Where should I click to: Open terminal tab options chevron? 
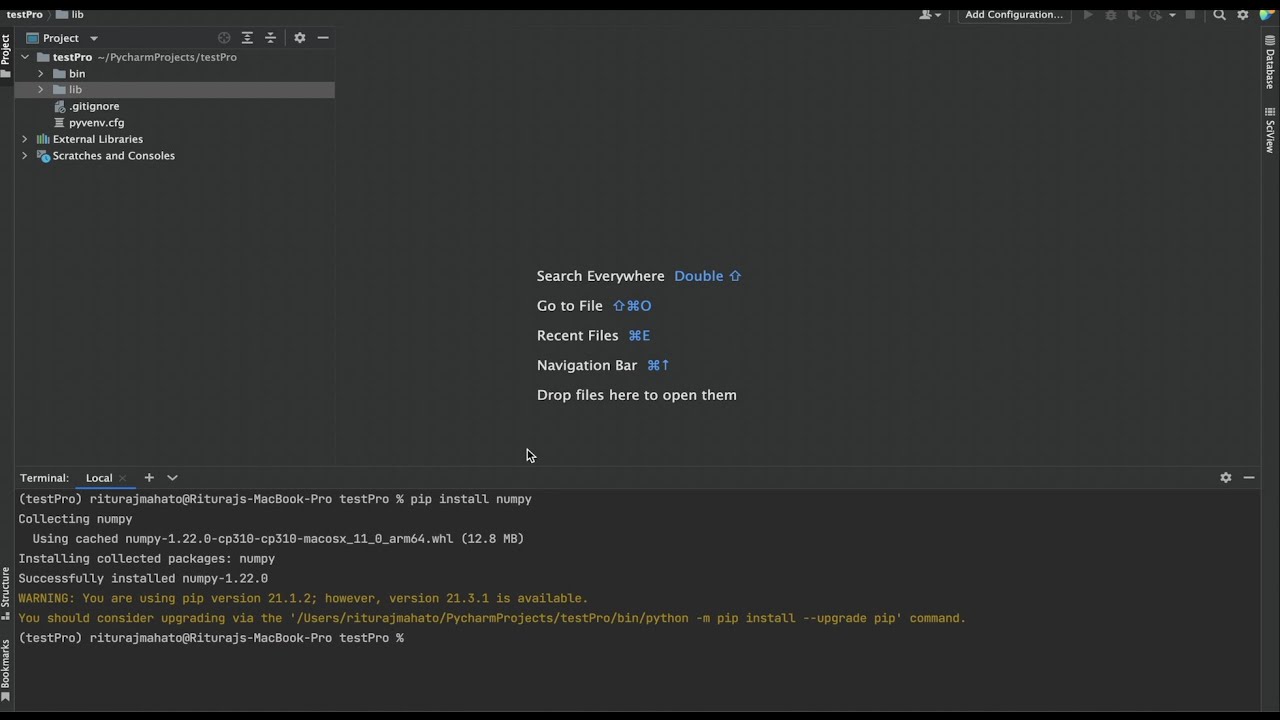click(172, 478)
